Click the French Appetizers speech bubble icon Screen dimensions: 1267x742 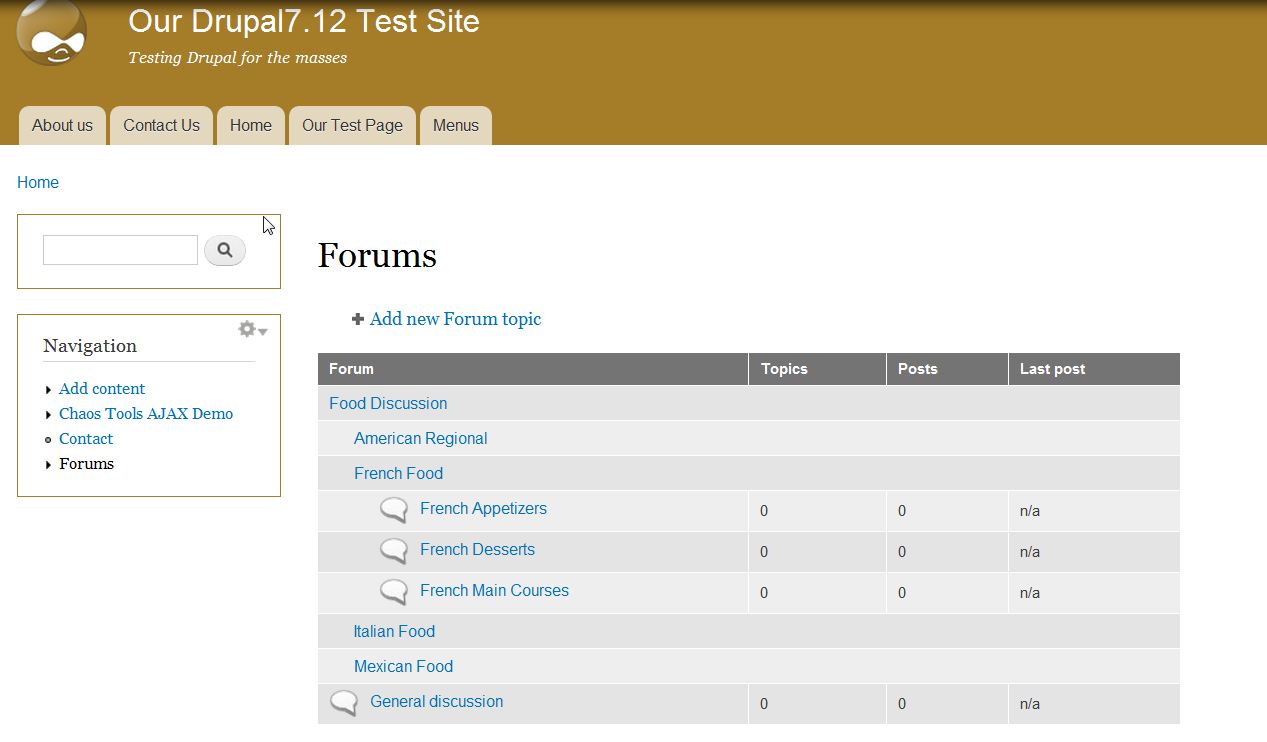click(x=394, y=510)
